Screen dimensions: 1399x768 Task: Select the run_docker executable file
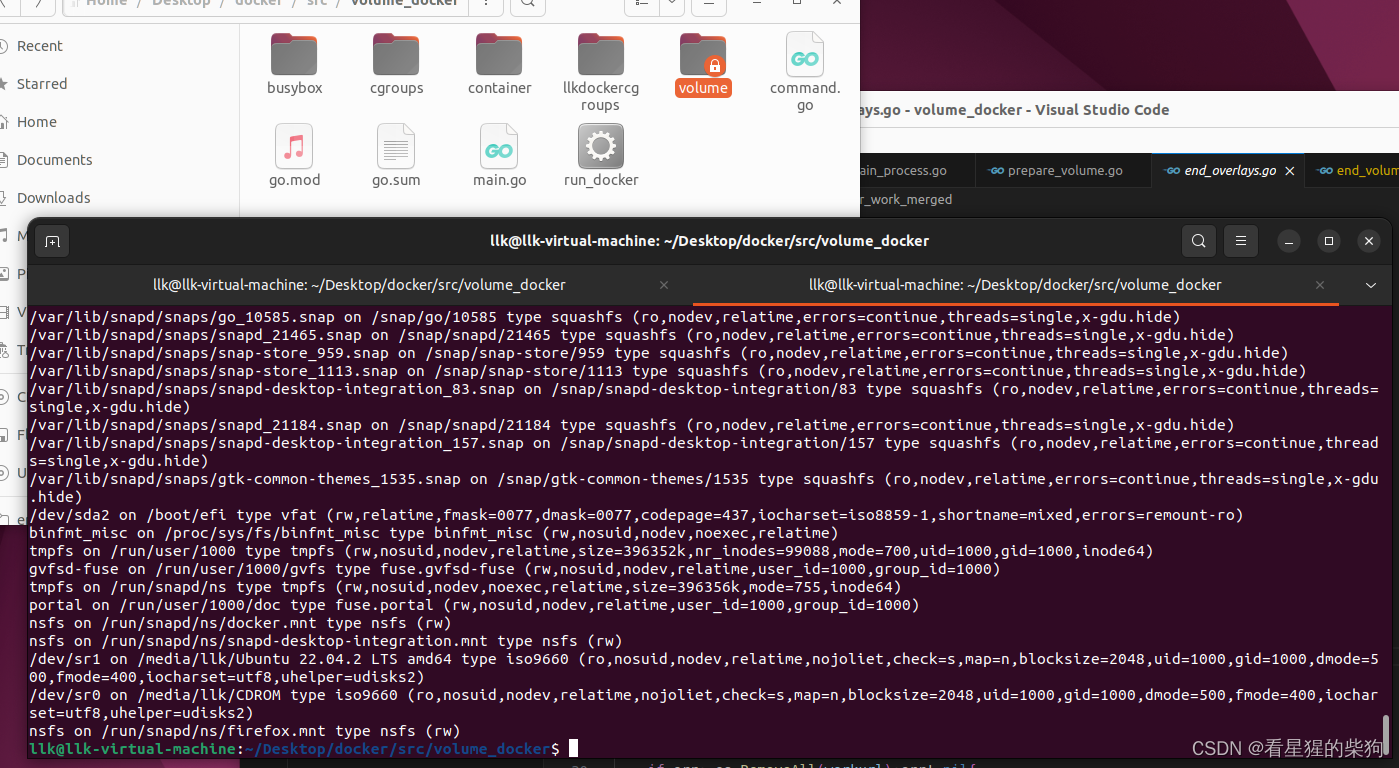(x=601, y=156)
